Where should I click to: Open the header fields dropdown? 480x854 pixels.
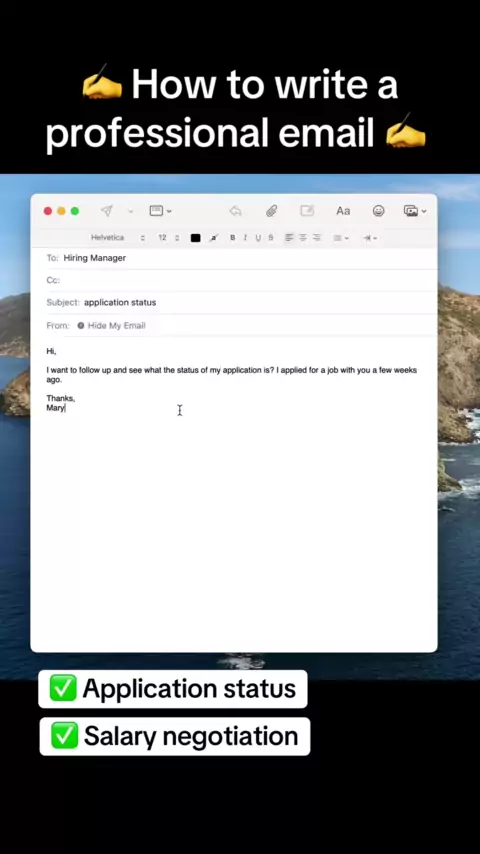(161, 211)
